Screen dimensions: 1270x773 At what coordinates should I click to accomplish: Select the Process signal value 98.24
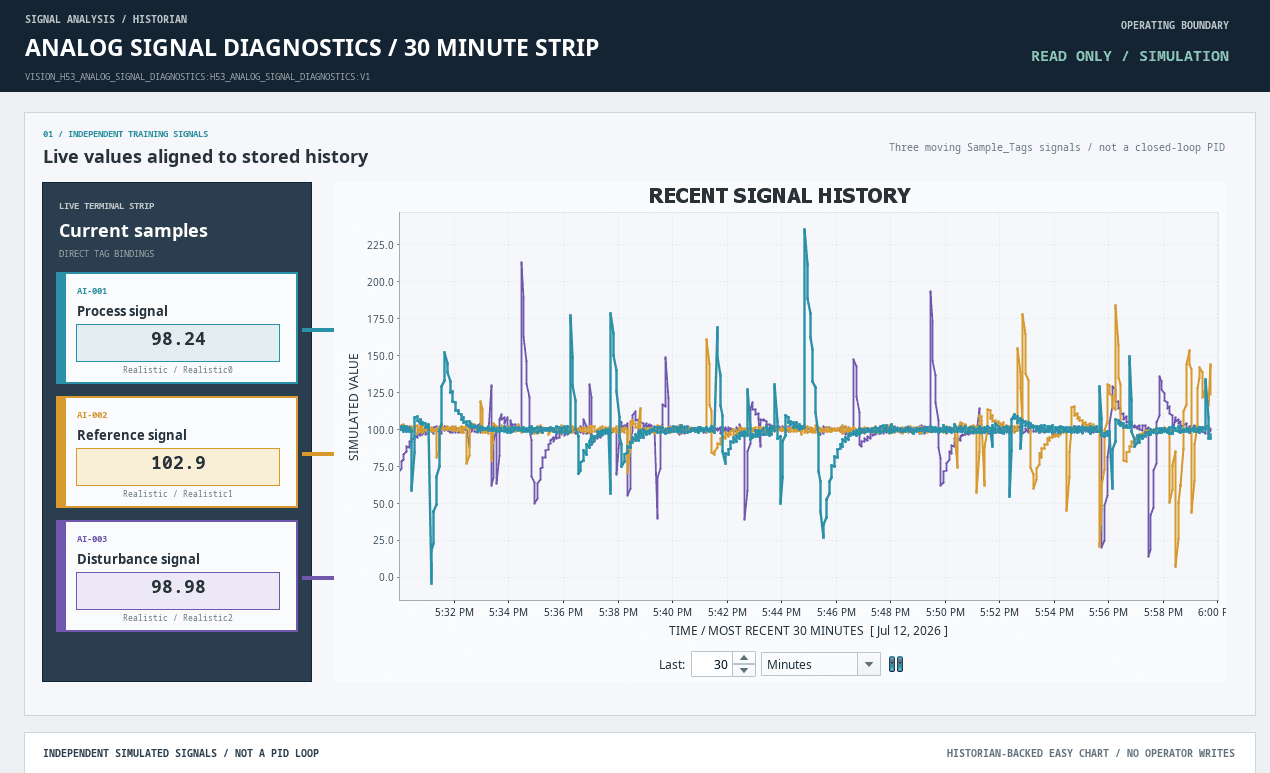point(178,342)
